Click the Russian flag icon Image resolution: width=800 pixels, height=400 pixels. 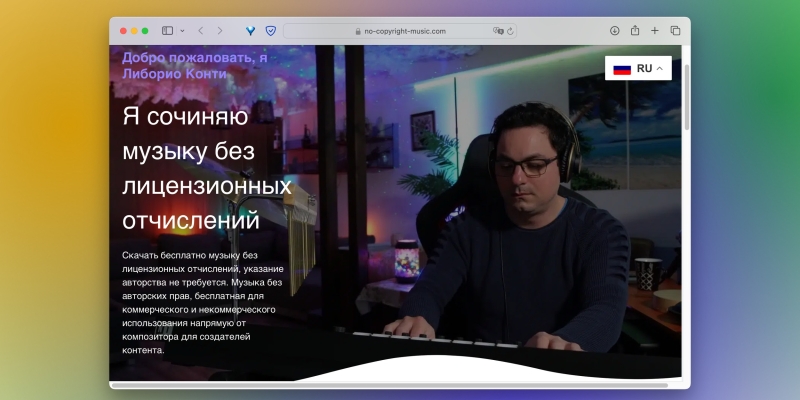coord(622,69)
